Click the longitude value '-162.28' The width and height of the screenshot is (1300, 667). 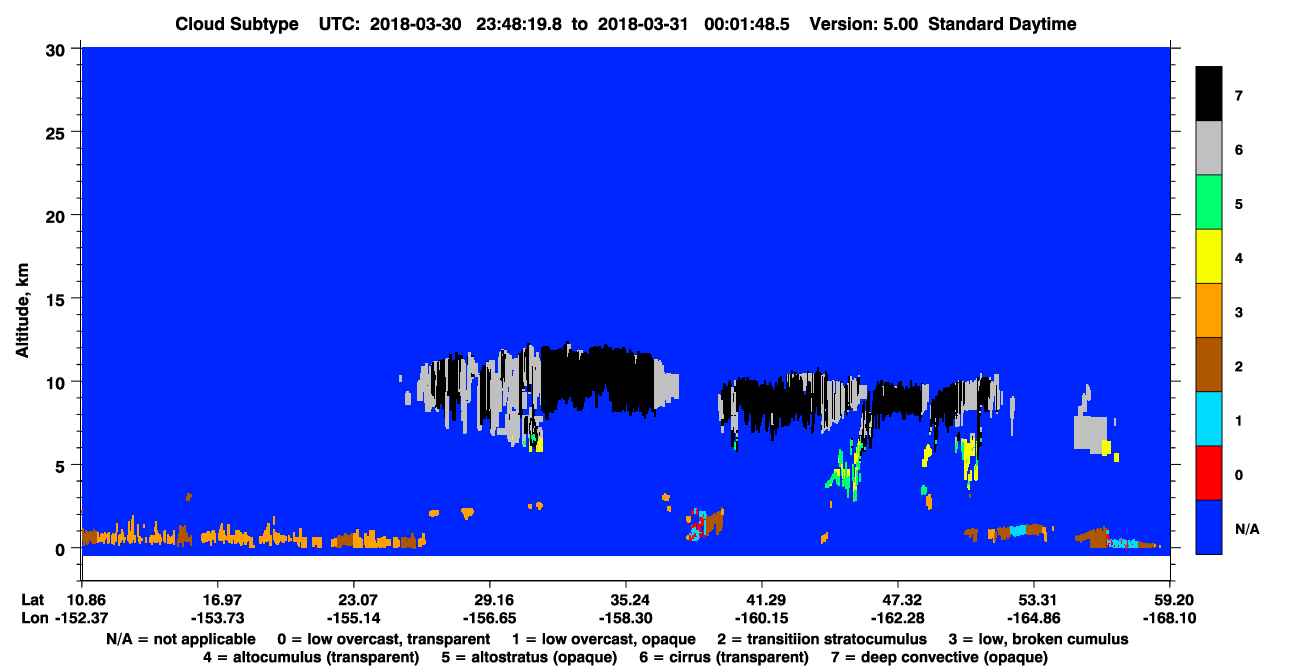(898, 618)
